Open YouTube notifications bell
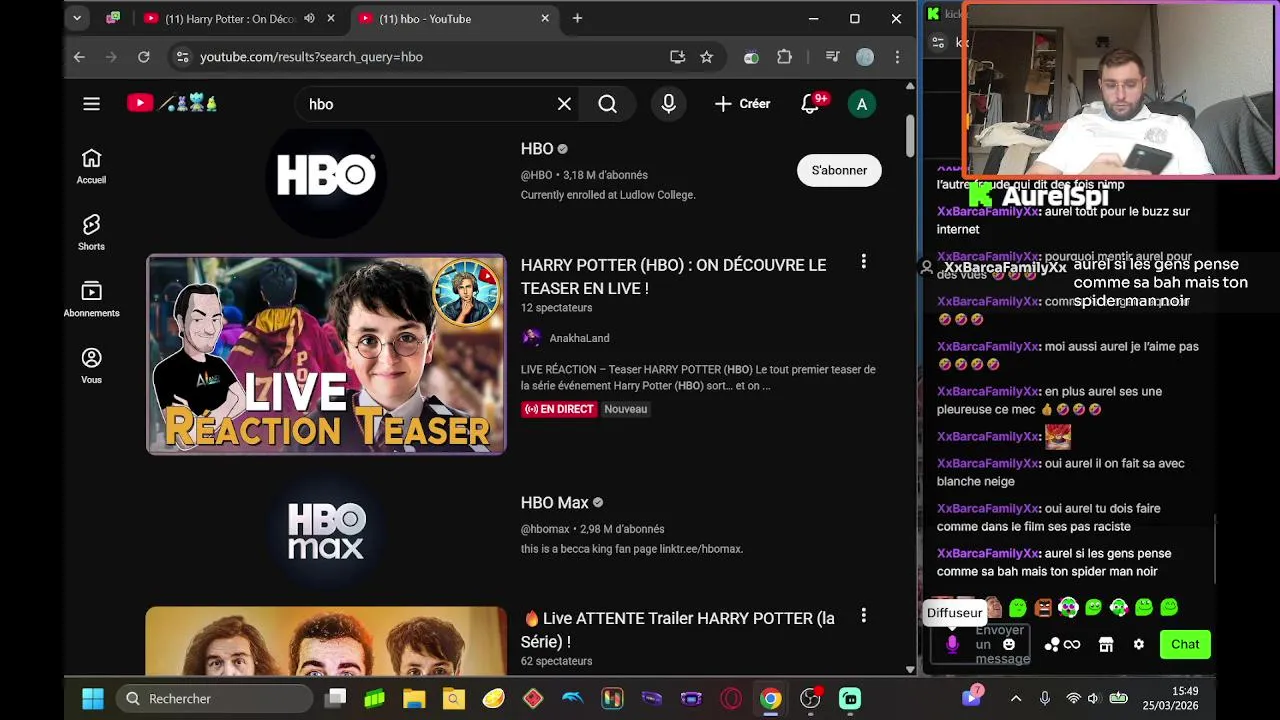 [x=810, y=104]
